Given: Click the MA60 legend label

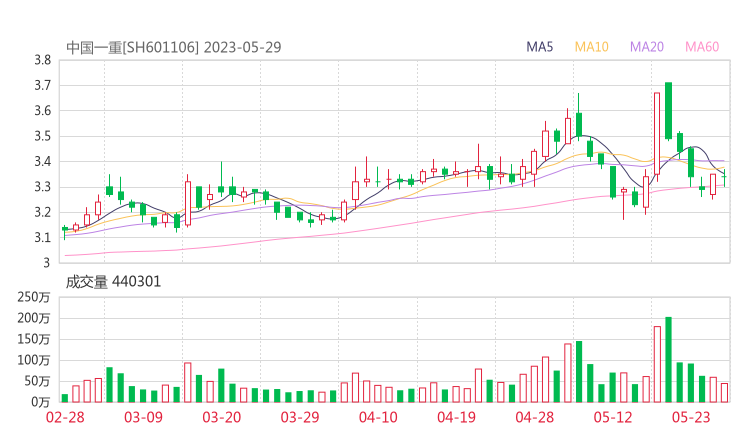Looking at the screenshot, I should (x=702, y=47).
